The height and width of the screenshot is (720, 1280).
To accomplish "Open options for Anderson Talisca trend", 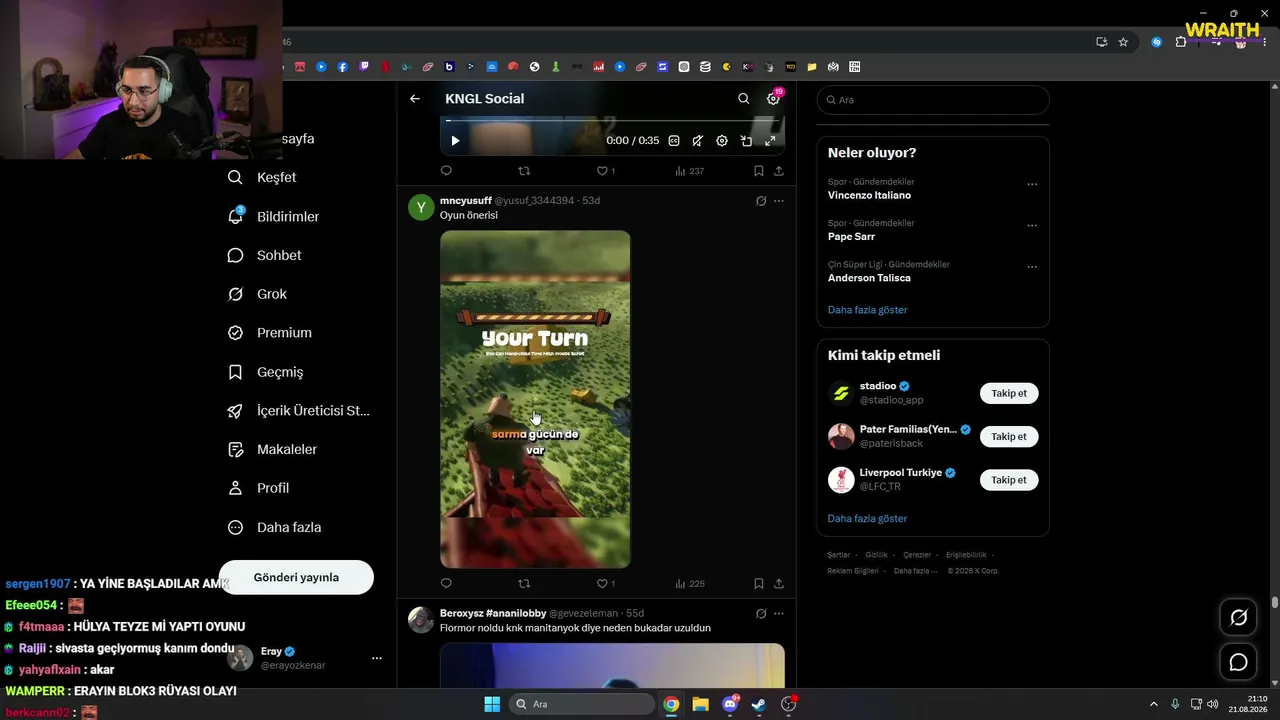I will 1032,267.
